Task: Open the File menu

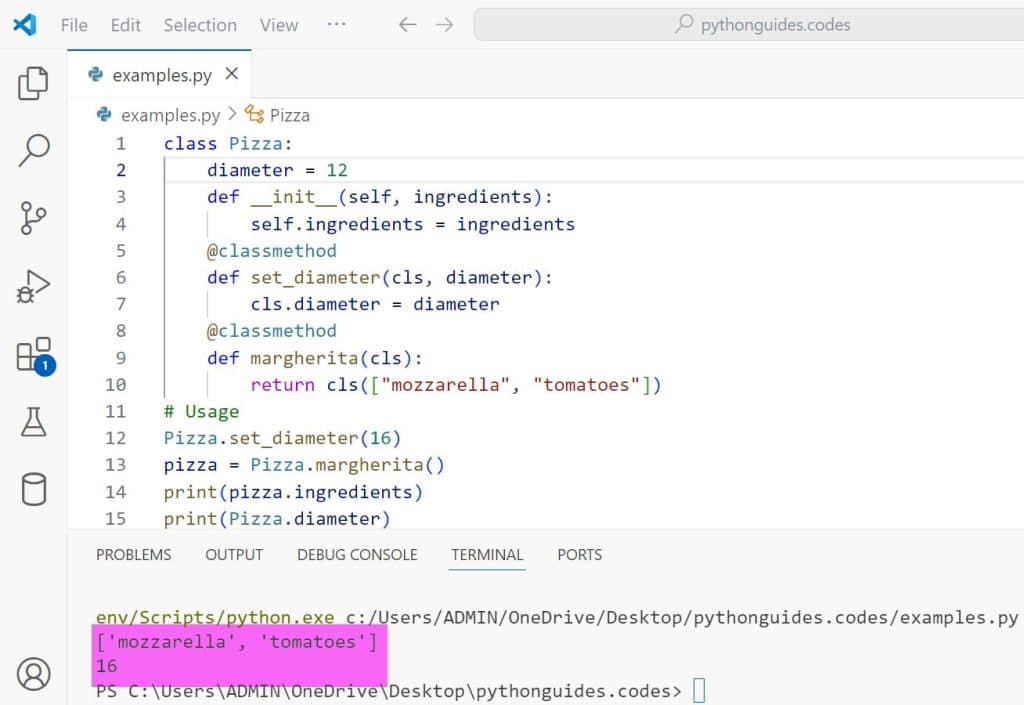Action: point(74,25)
